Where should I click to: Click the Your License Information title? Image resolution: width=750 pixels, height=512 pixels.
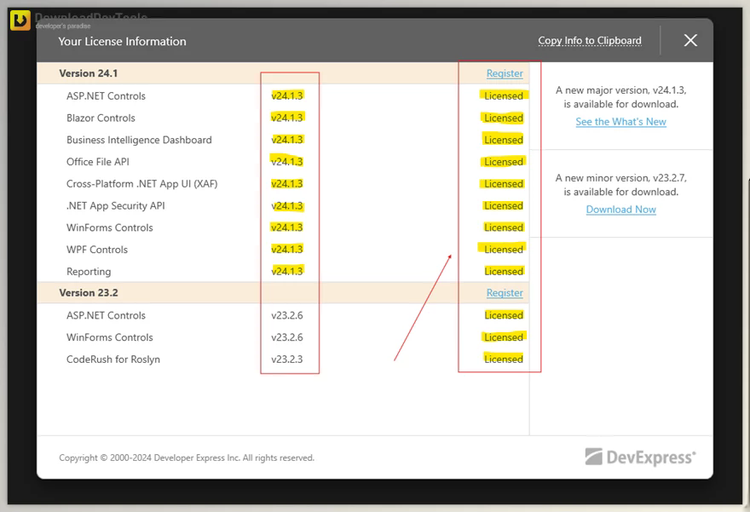coord(122,41)
